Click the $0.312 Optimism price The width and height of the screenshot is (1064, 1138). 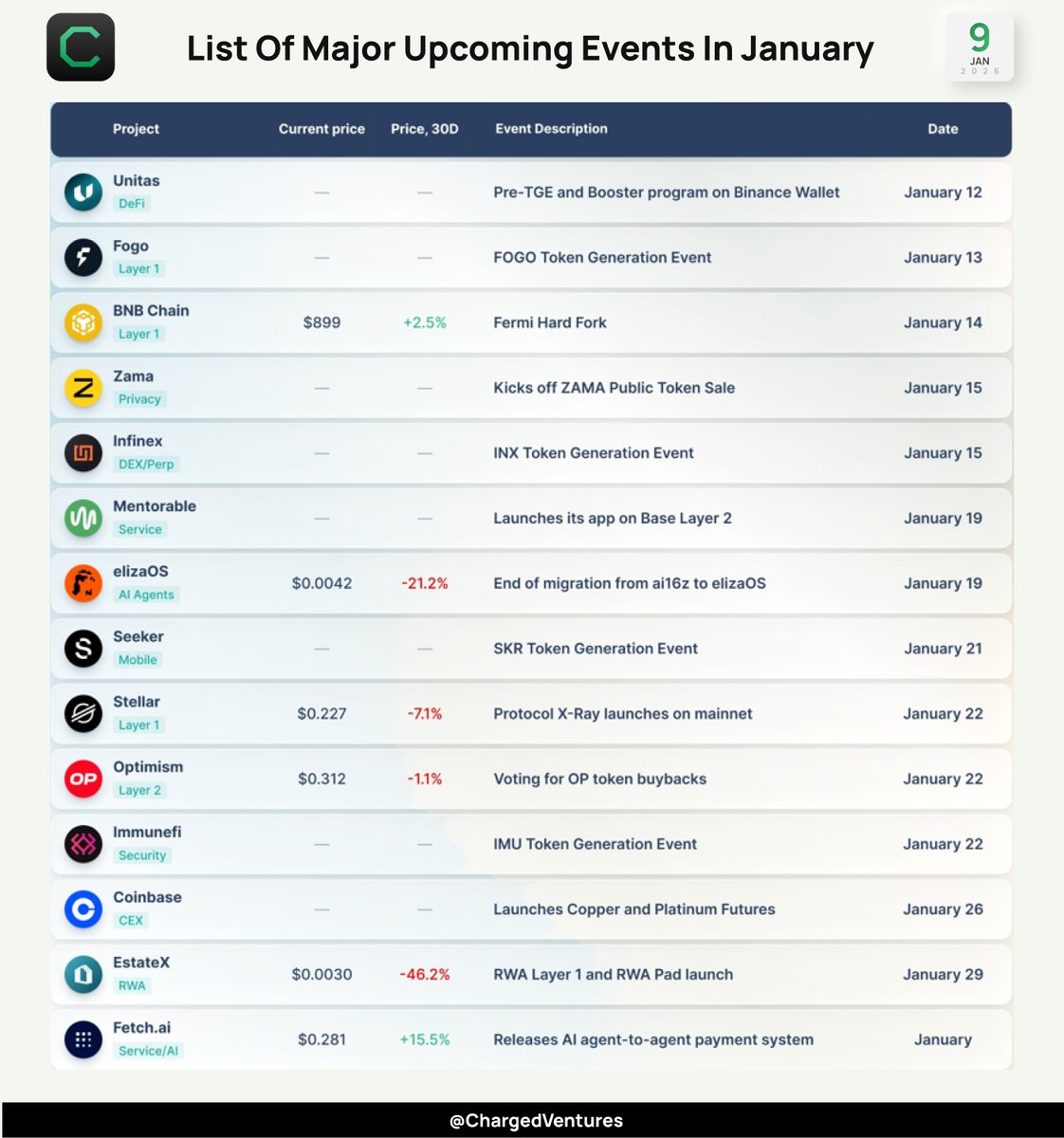click(x=321, y=780)
